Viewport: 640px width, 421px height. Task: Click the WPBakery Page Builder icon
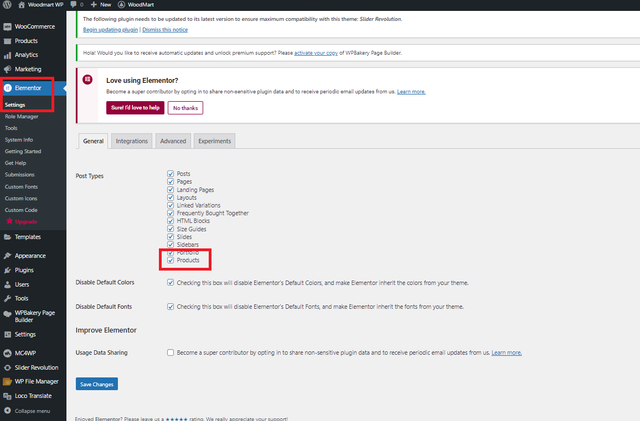[x=7, y=314]
